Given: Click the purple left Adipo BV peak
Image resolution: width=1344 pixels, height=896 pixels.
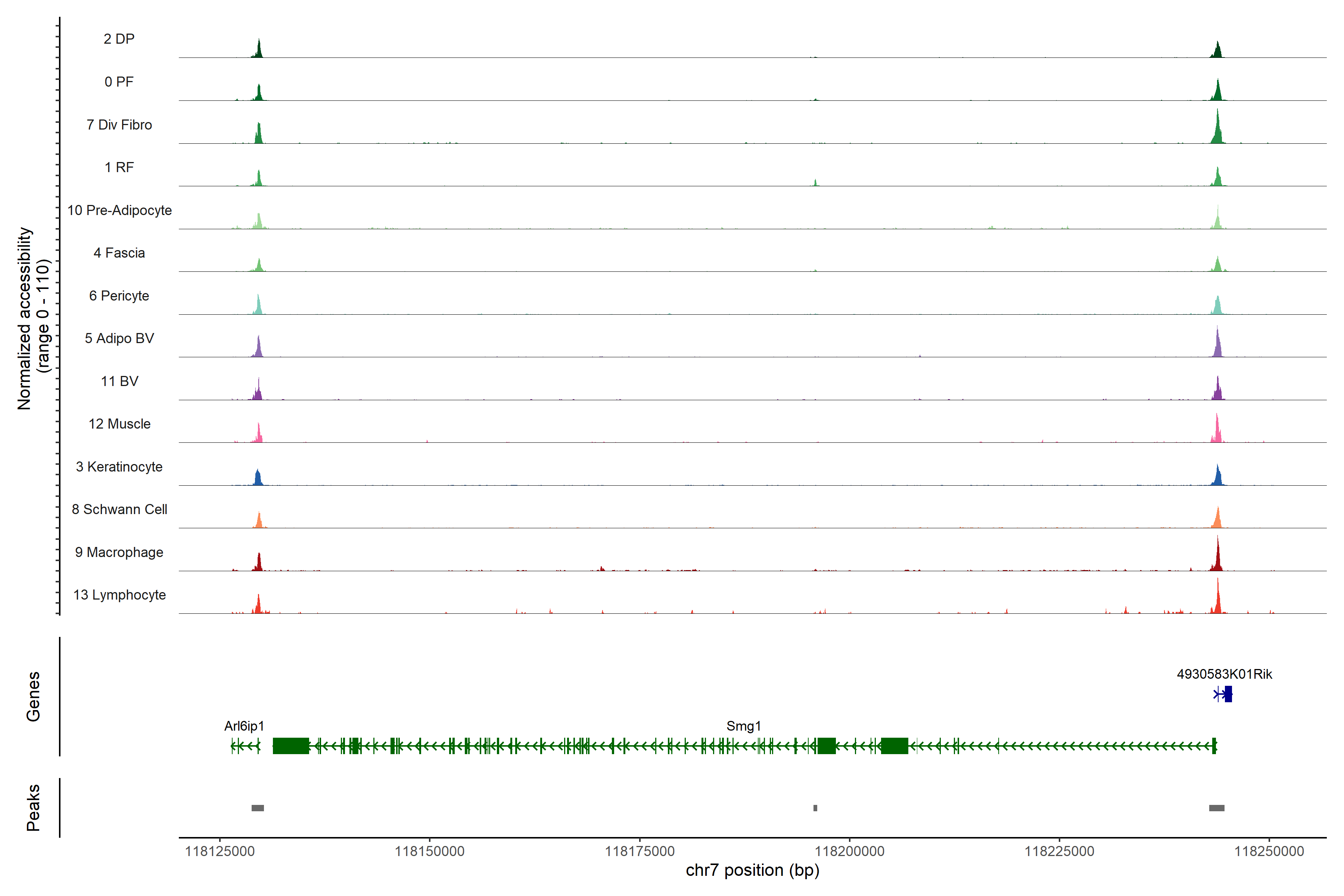Looking at the screenshot, I should (259, 348).
